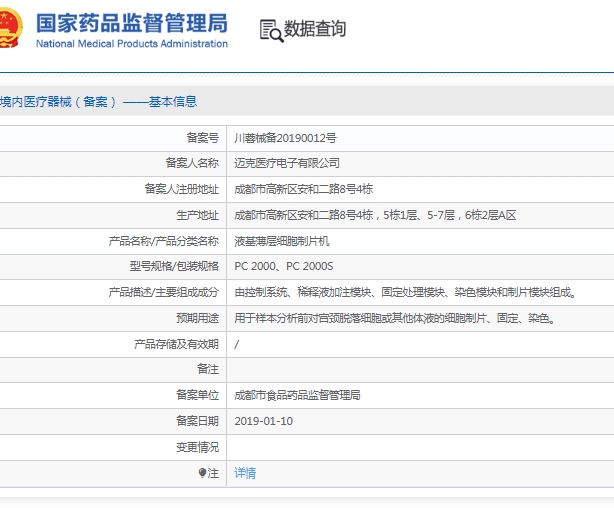Click the 预期用途 label
614x508 pixels.
coord(197,318)
